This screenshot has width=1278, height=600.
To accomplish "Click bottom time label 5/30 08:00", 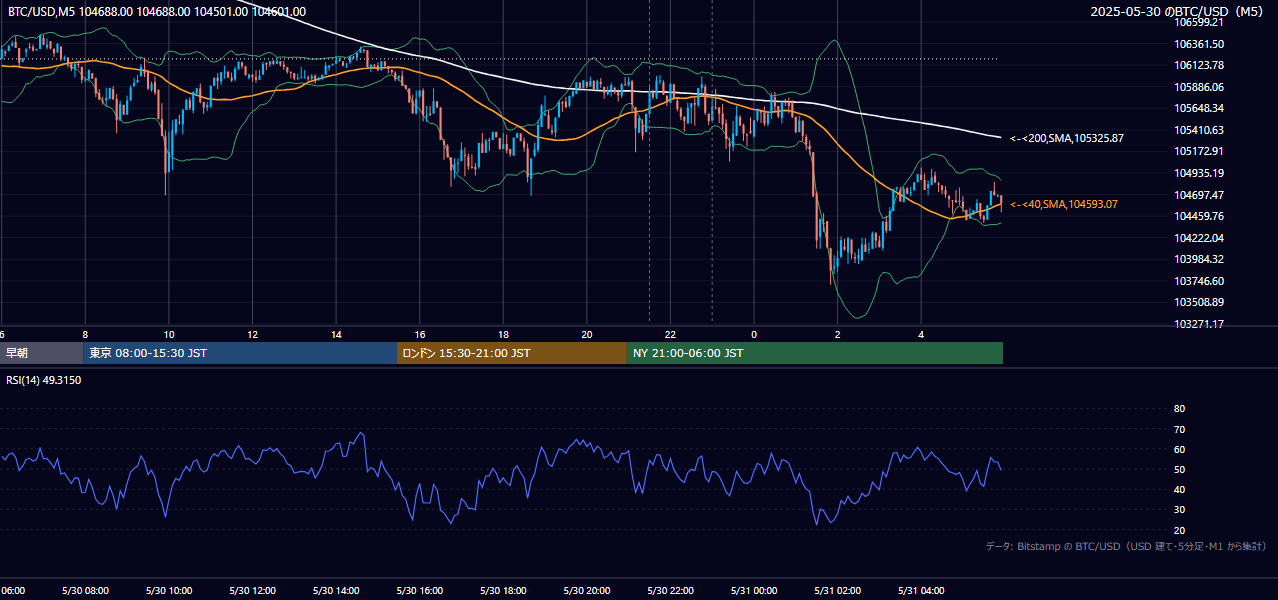I will pos(85,591).
